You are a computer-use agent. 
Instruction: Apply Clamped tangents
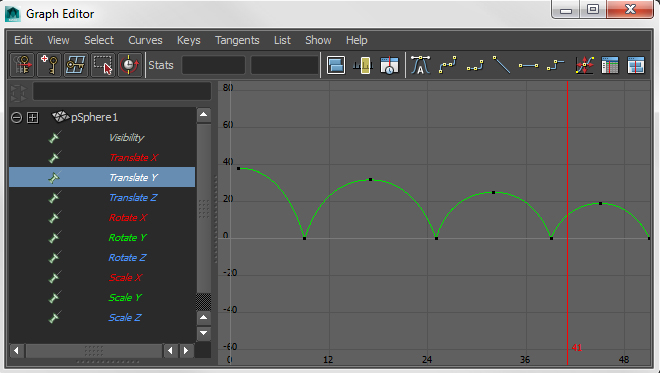coord(474,65)
